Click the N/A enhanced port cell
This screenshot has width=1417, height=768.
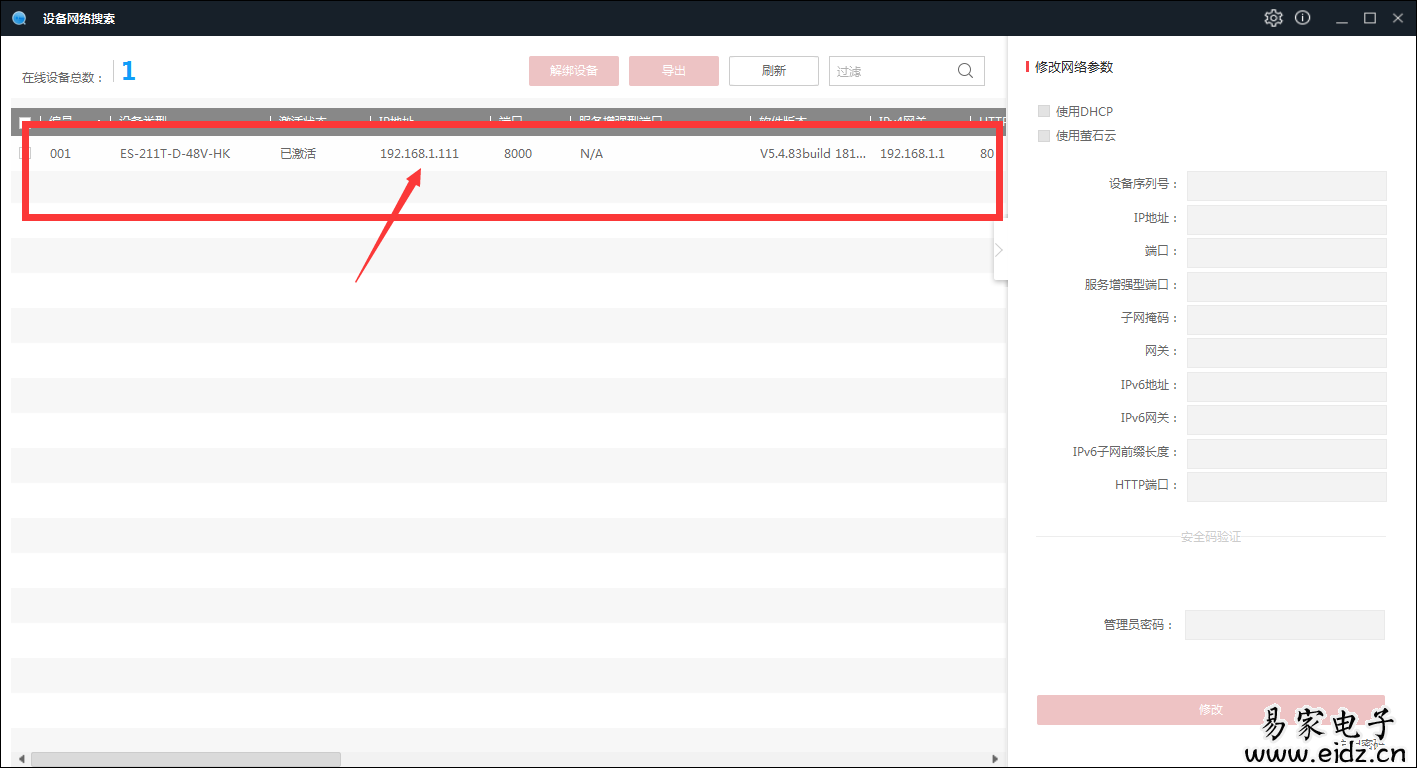pos(591,154)
